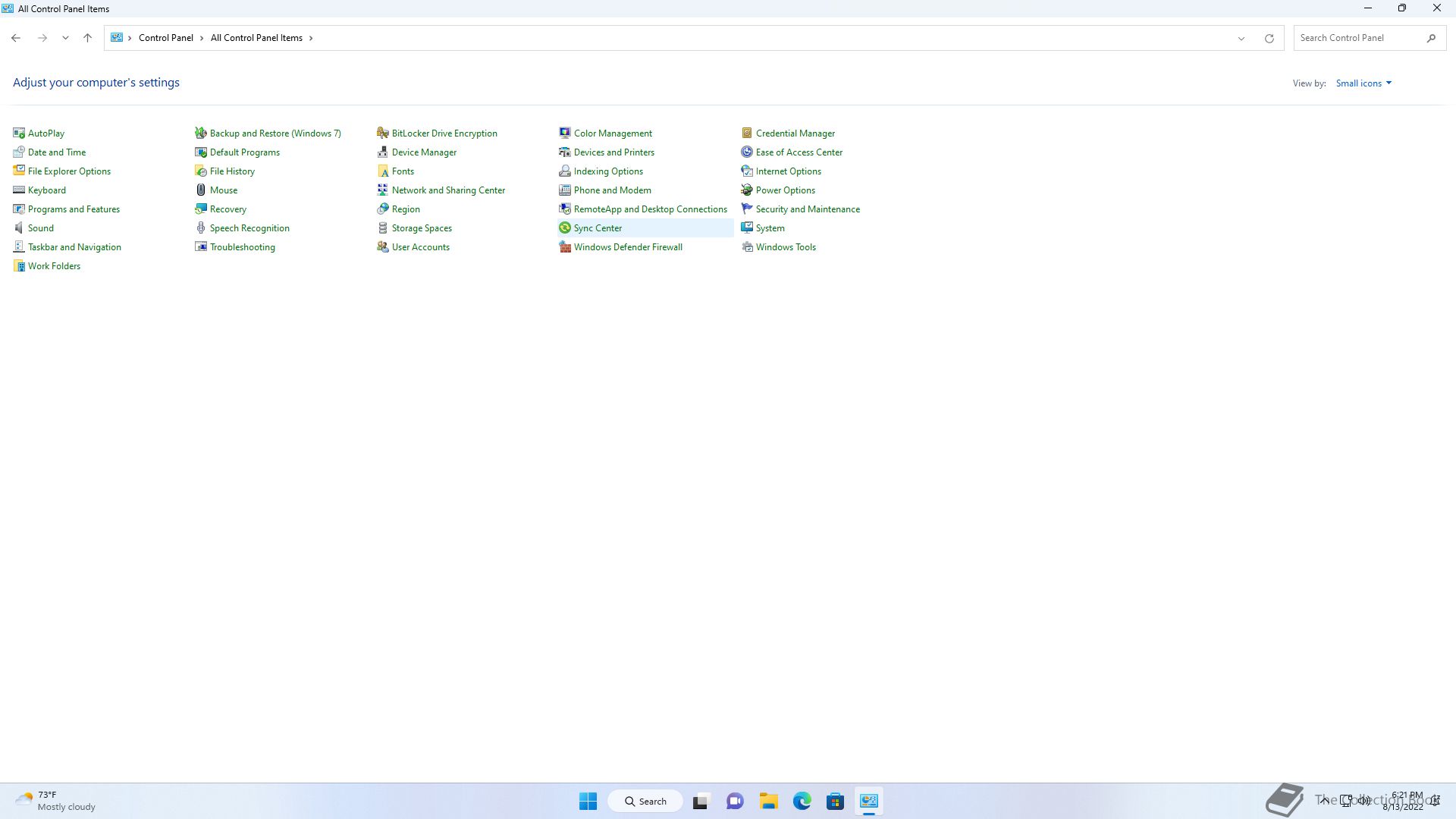Screen dimensions: 1456x819
Task: Open the recent locations dropdown arrow
Action: (x=65, y=38)
